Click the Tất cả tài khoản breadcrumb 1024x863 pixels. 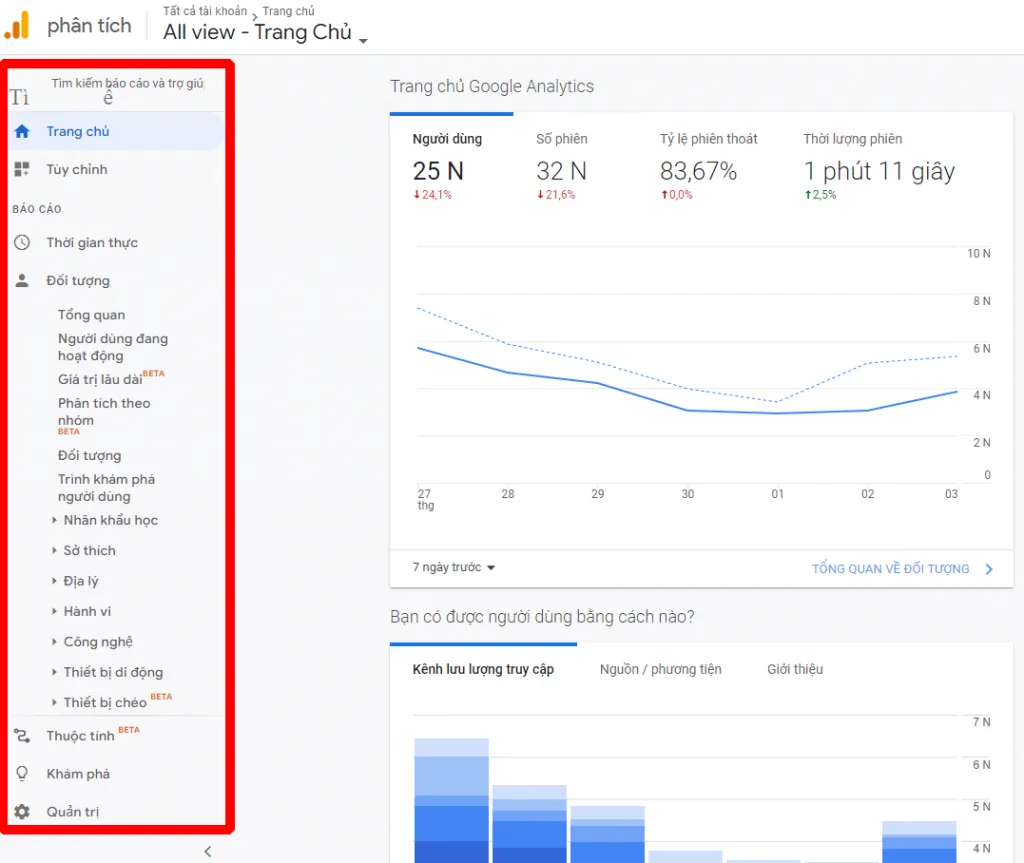click(205, 11)
